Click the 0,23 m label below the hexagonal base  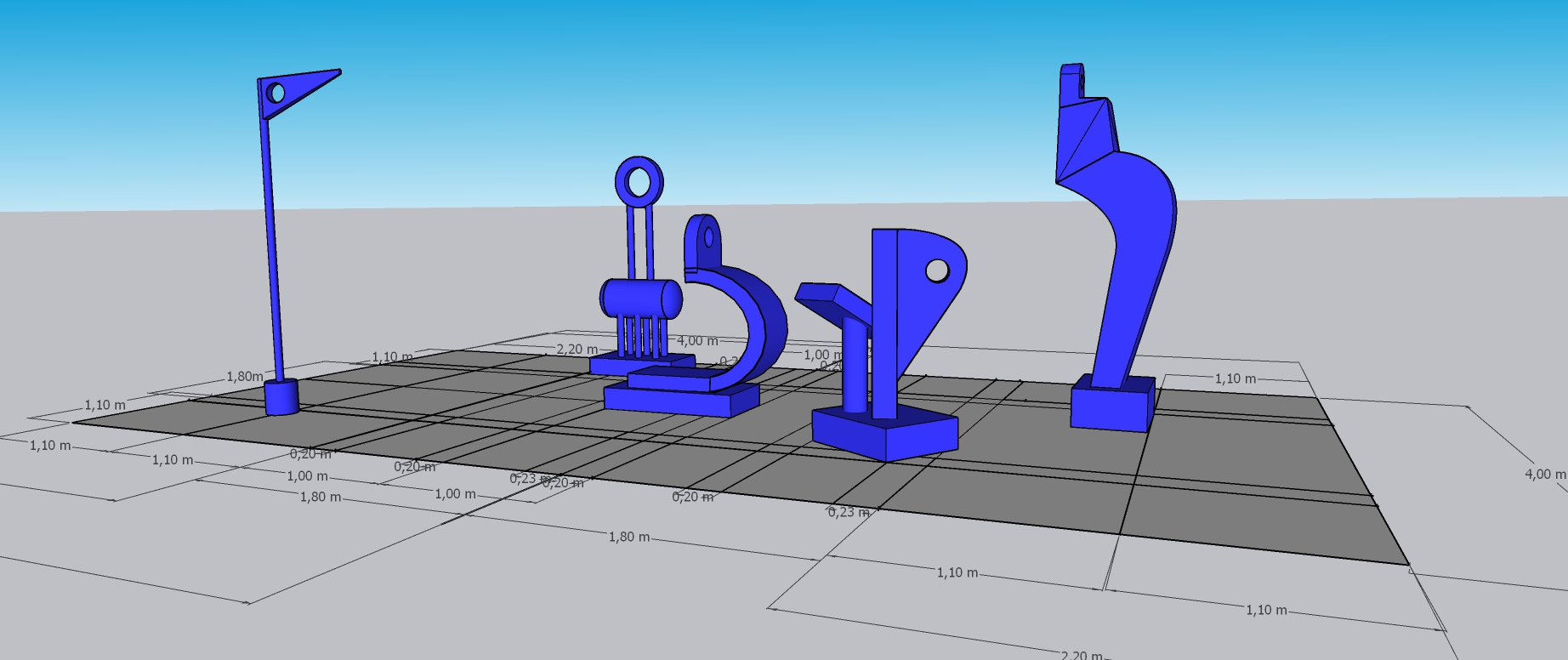(848, 512)
